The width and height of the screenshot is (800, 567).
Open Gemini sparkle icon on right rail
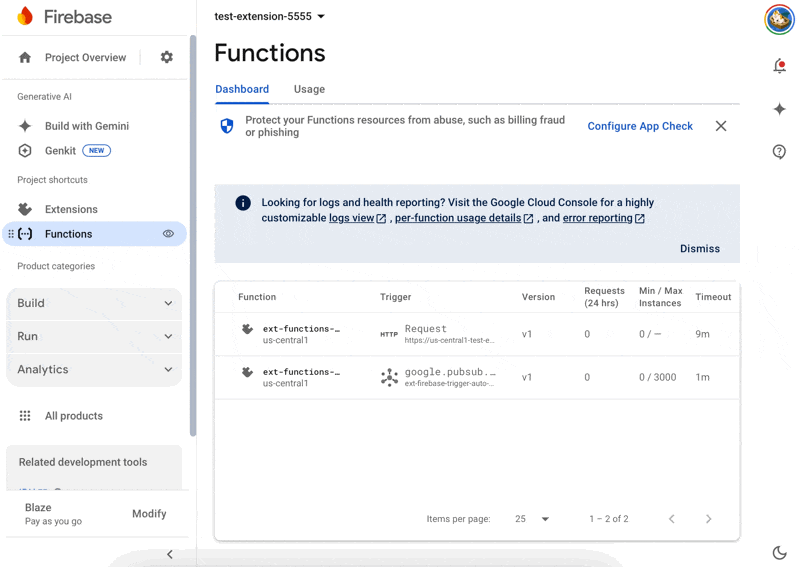779,109
